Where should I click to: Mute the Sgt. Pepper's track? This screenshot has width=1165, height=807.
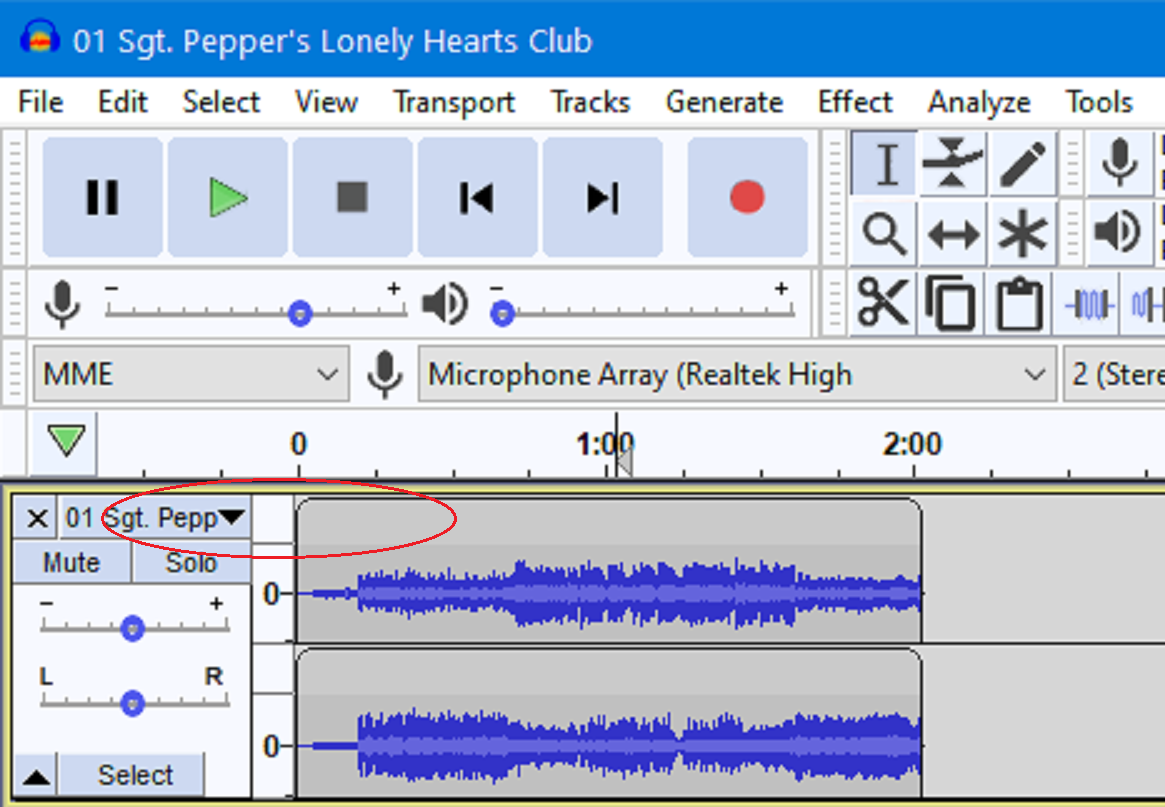[x=71, y=562]
